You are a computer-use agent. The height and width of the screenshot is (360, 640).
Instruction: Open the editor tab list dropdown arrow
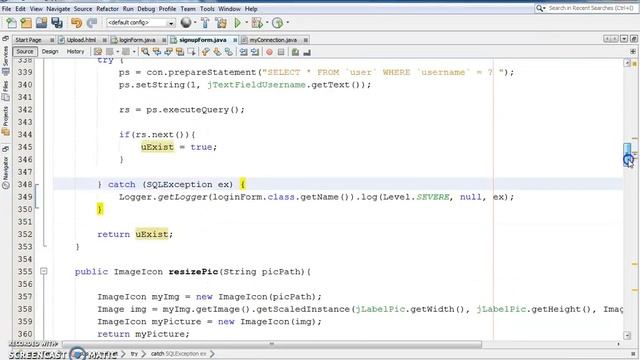[624, 39]
